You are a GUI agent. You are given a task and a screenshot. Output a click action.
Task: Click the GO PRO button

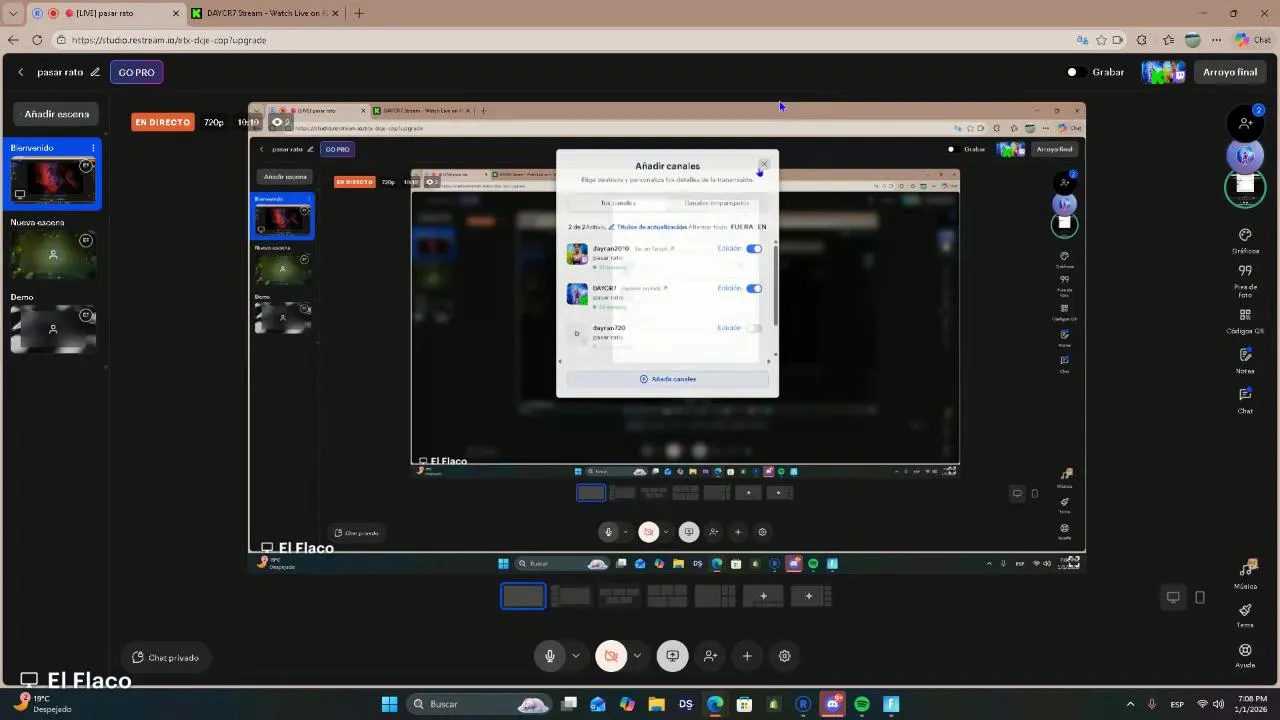137,72
